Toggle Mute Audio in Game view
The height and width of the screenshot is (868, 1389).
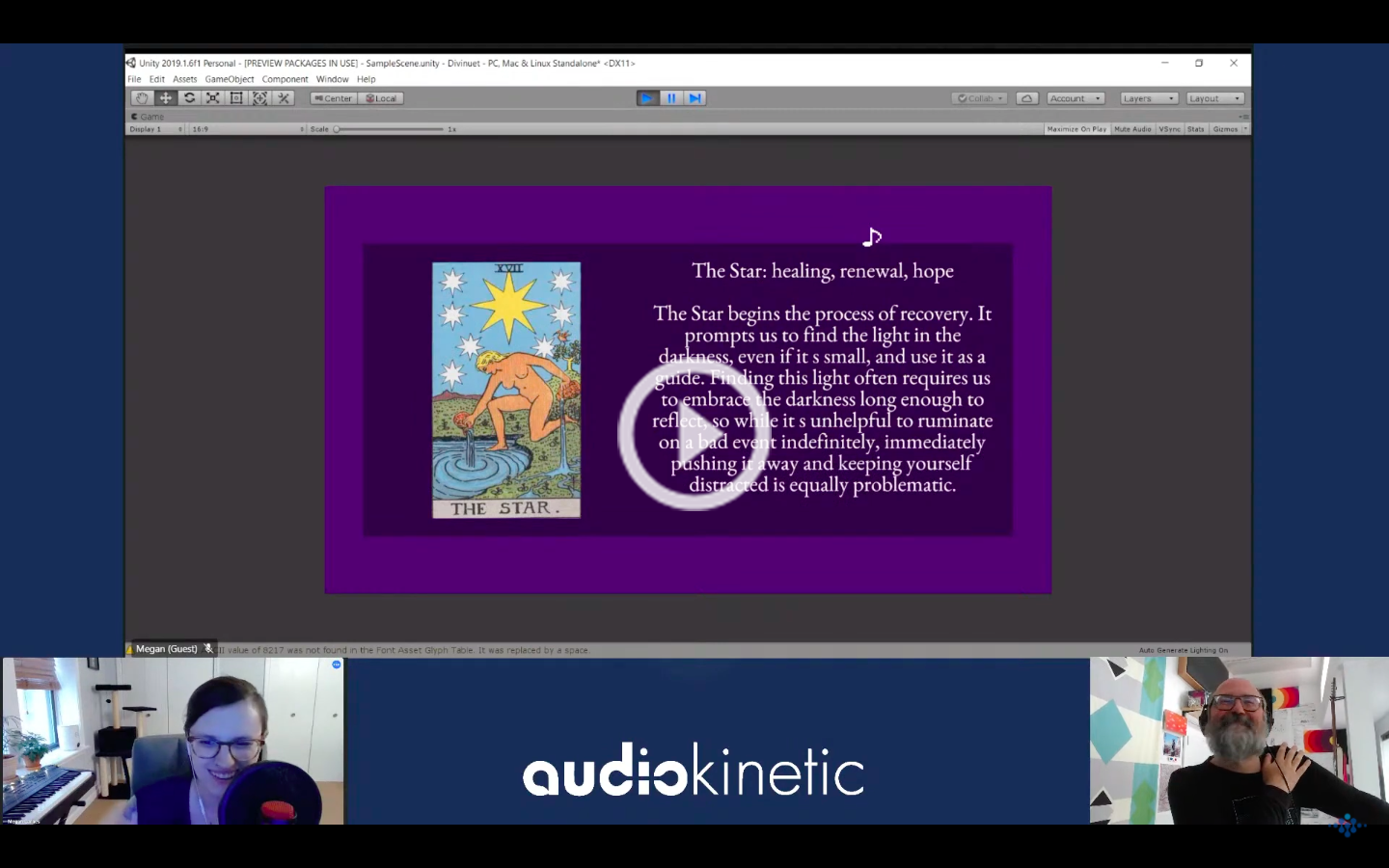(1133, 129)
